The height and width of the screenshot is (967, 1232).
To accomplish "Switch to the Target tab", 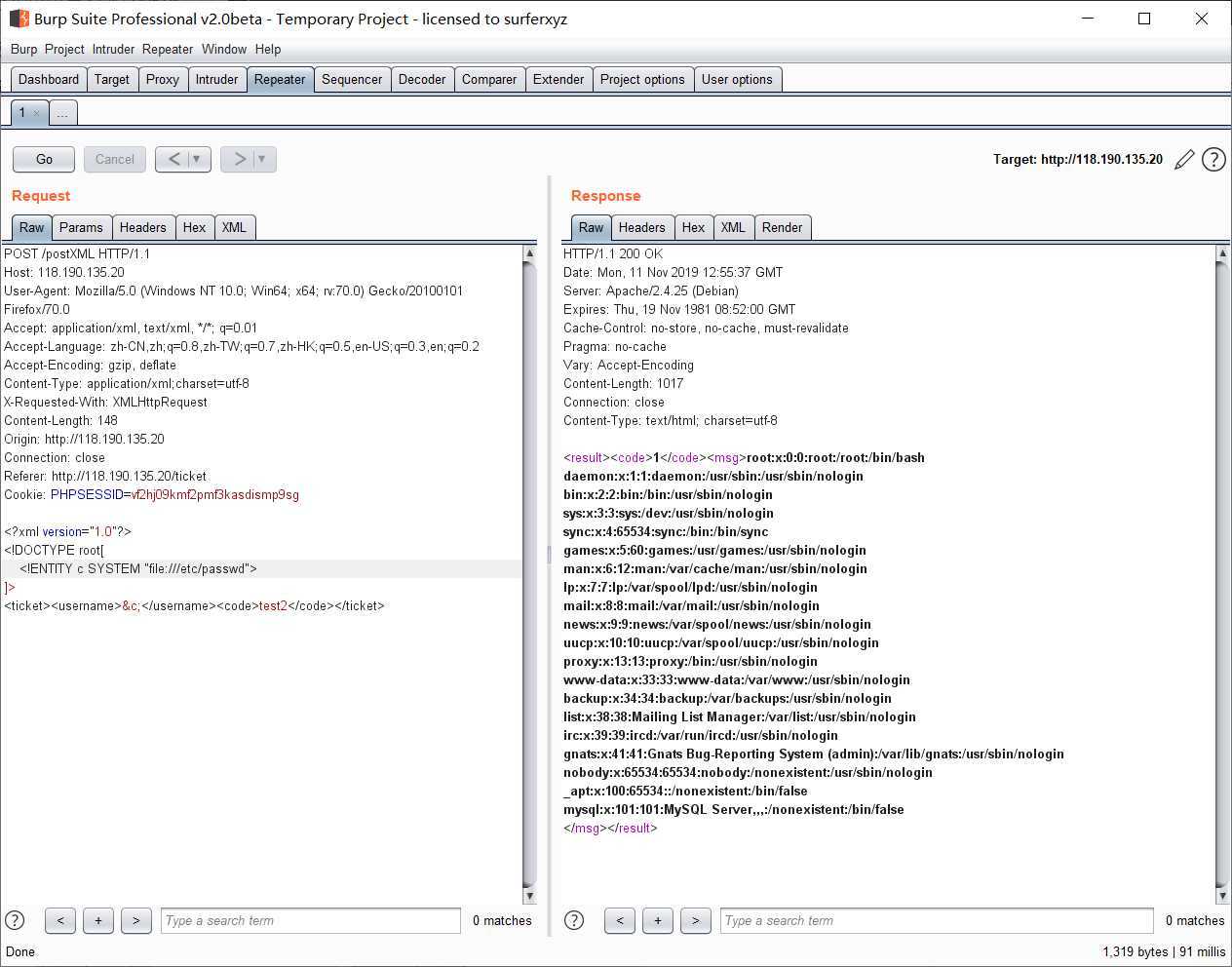I will (112, 79).
